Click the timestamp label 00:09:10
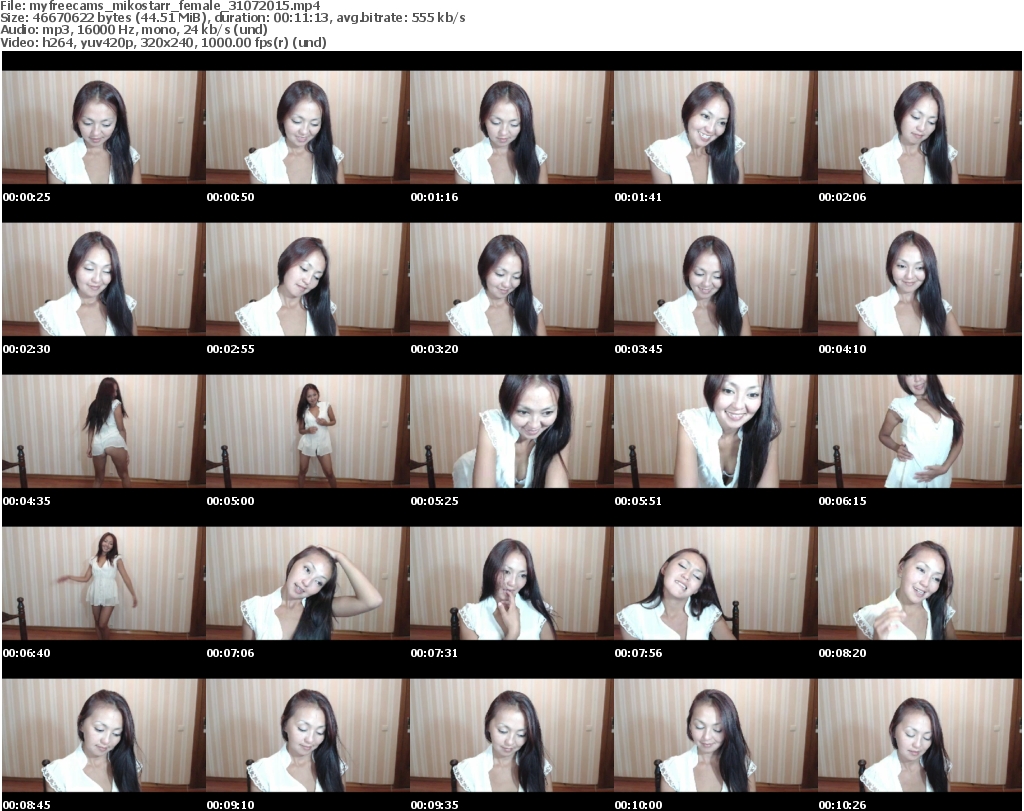1024x811 pixels. click(x=231, y=805)
